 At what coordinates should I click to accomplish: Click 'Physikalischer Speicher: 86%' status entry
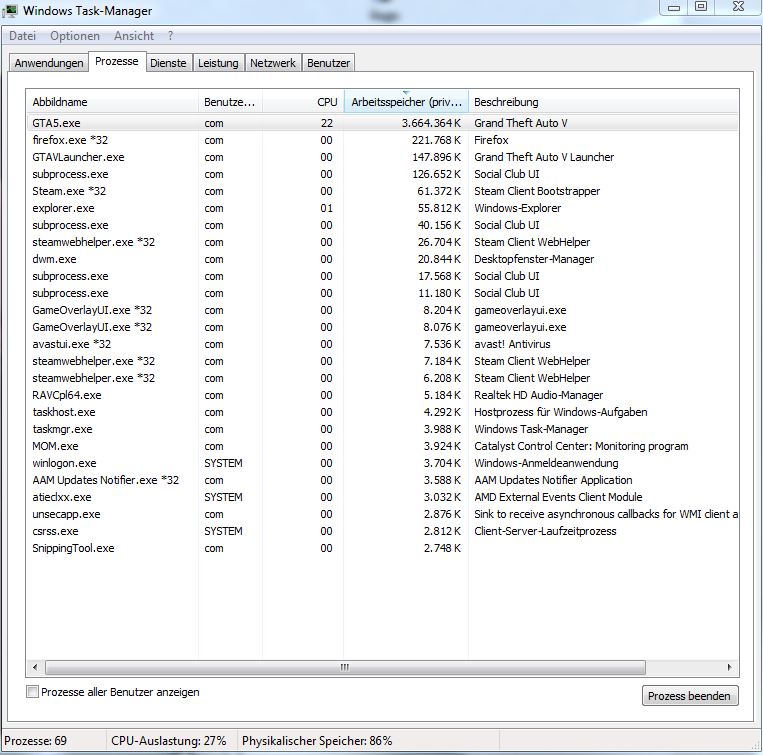[317, 741]
